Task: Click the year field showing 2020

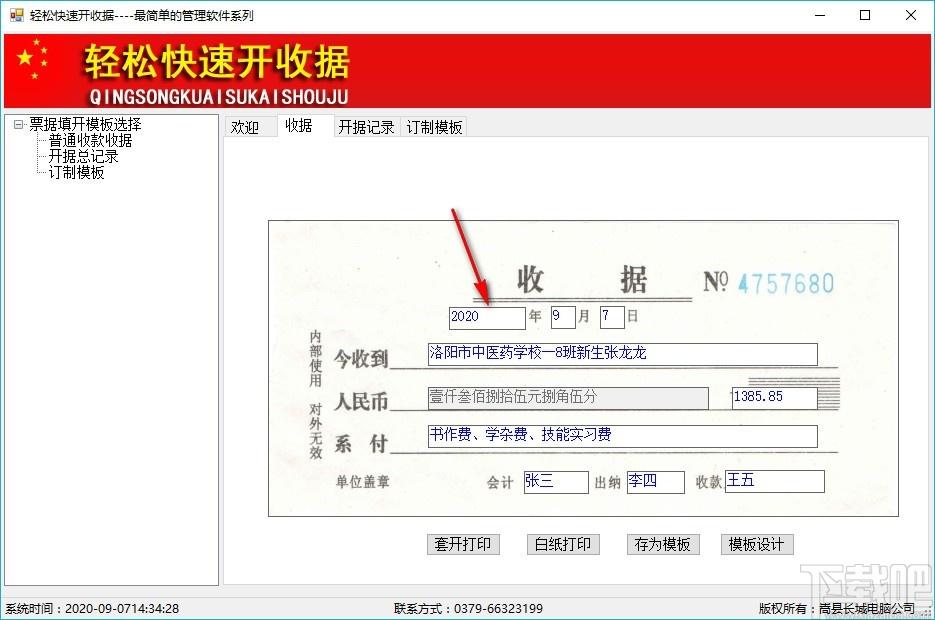Action: (487, 317)
